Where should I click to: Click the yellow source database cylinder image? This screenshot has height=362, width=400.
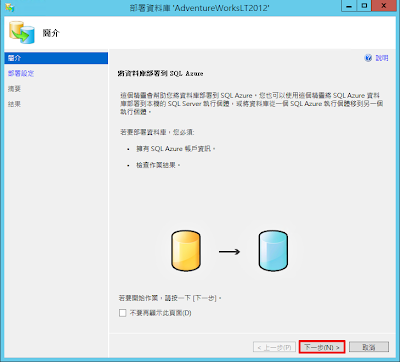[186, 251]
